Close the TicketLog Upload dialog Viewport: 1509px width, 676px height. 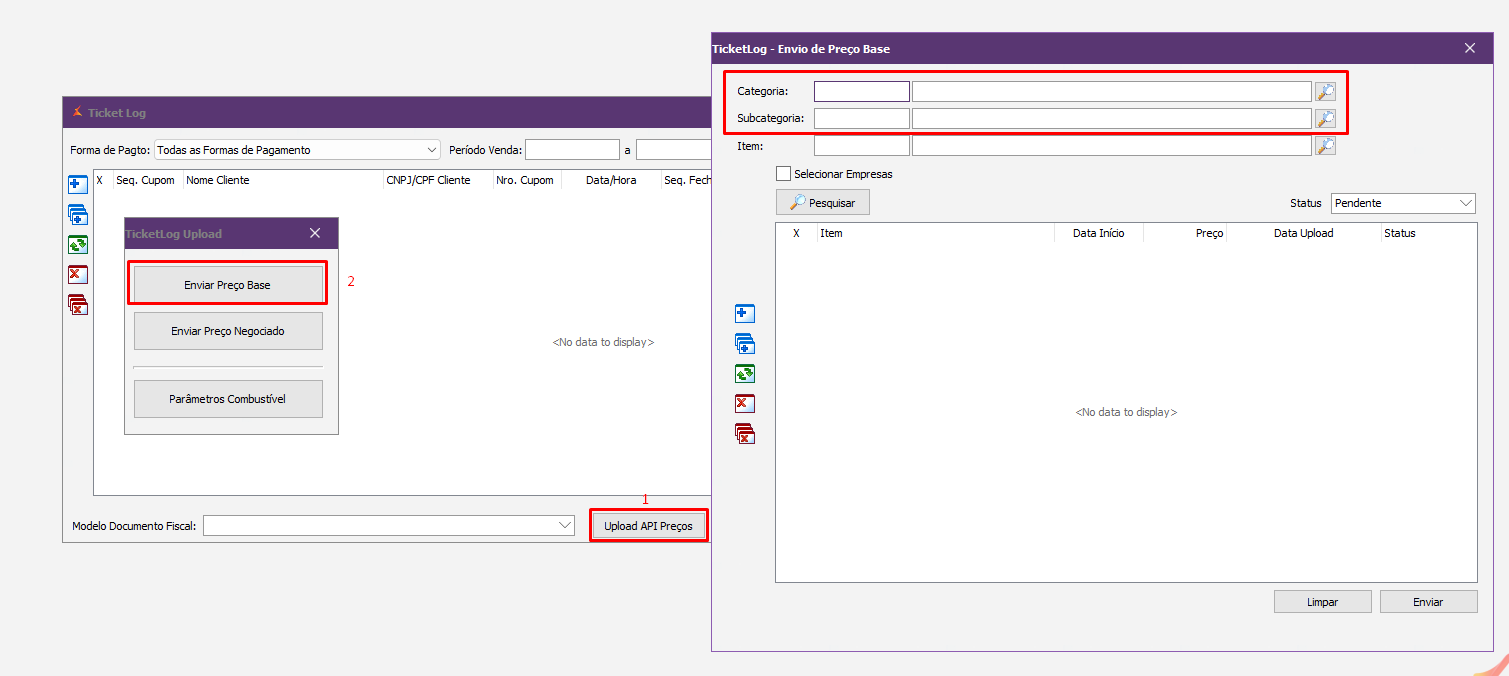[x=315, y=233]
